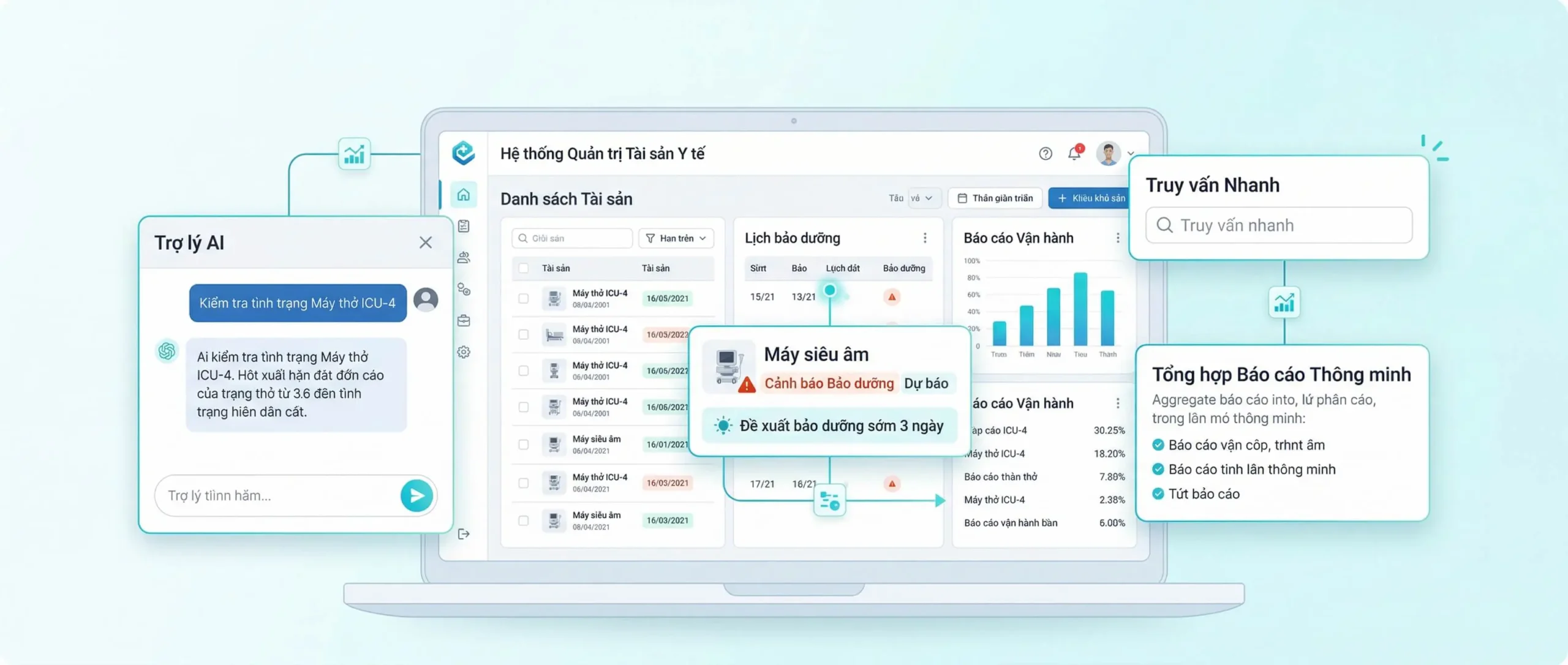Click the briefcase sidebar icon
This screenshot has width=1568, height=665.
pos(464,320)
